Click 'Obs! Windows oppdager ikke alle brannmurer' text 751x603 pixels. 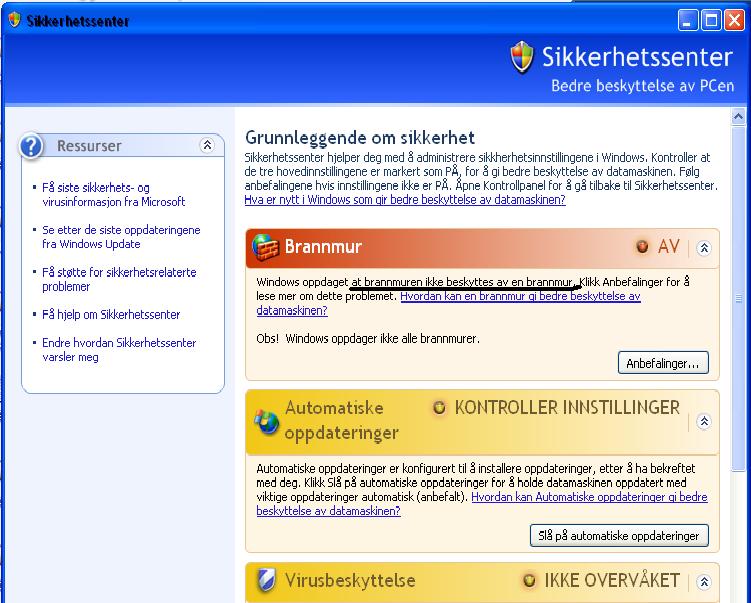[x=368, y=339]
